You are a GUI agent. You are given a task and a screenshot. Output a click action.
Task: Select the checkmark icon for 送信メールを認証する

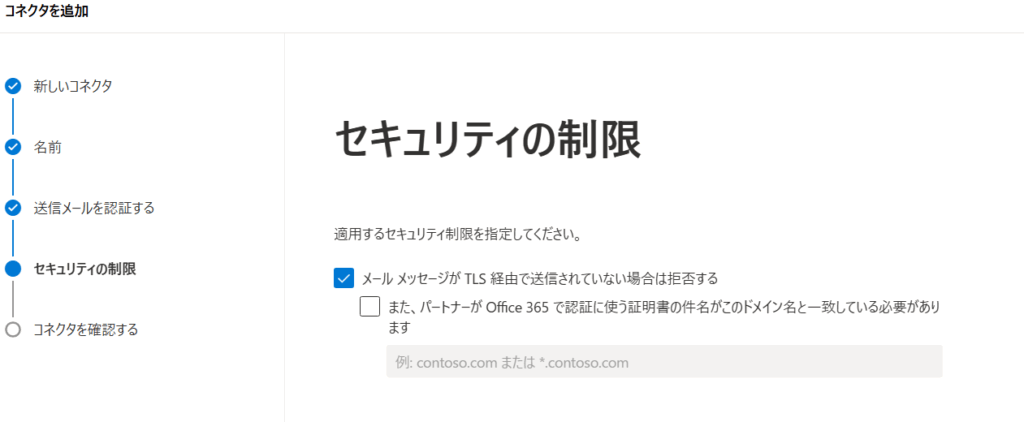coord(13,208)
